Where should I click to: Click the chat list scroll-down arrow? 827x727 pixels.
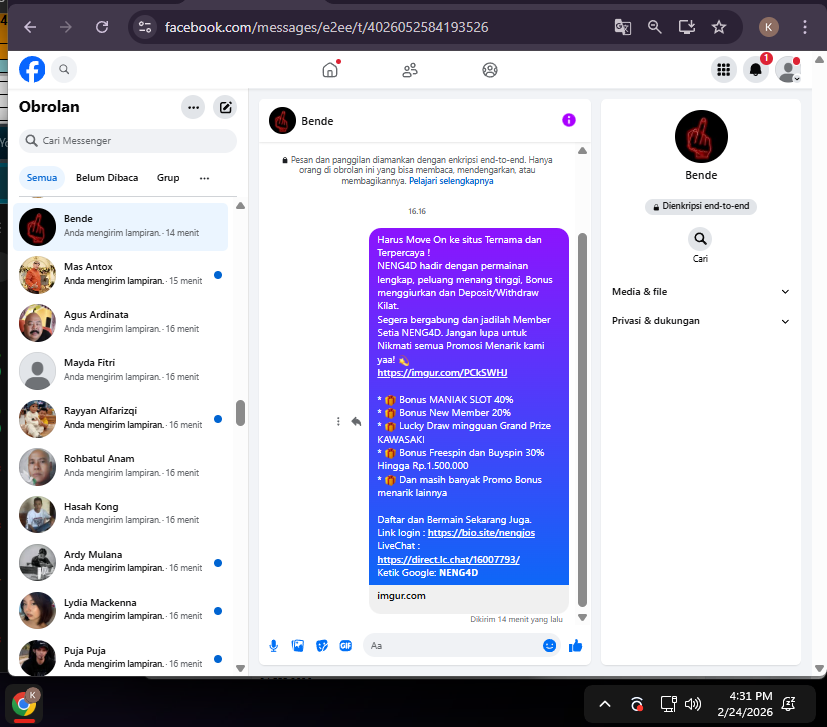pyautogui.click(x=241, y=668)
